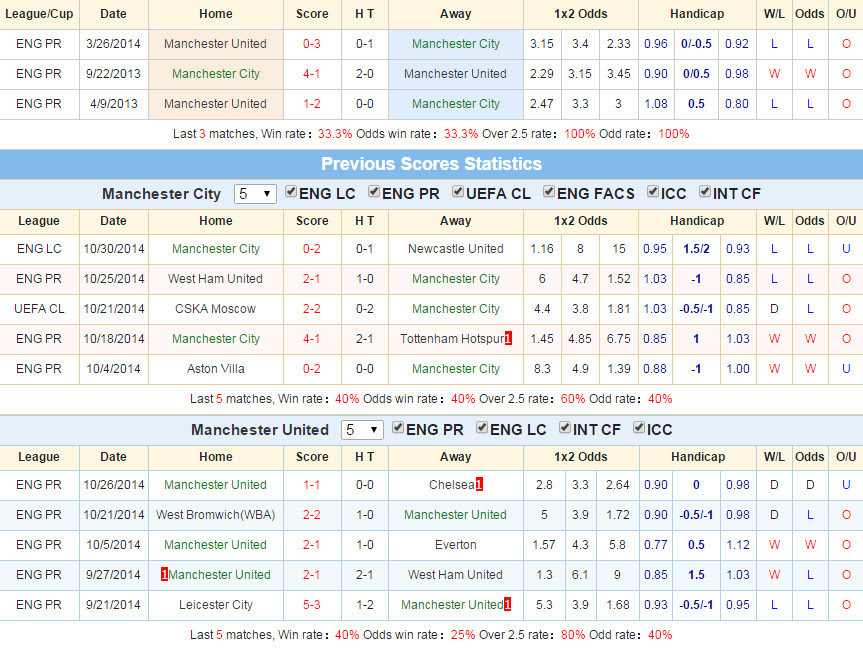Click date 10/30/2014 cell
The image size is (863, 649).
(114, 249)
